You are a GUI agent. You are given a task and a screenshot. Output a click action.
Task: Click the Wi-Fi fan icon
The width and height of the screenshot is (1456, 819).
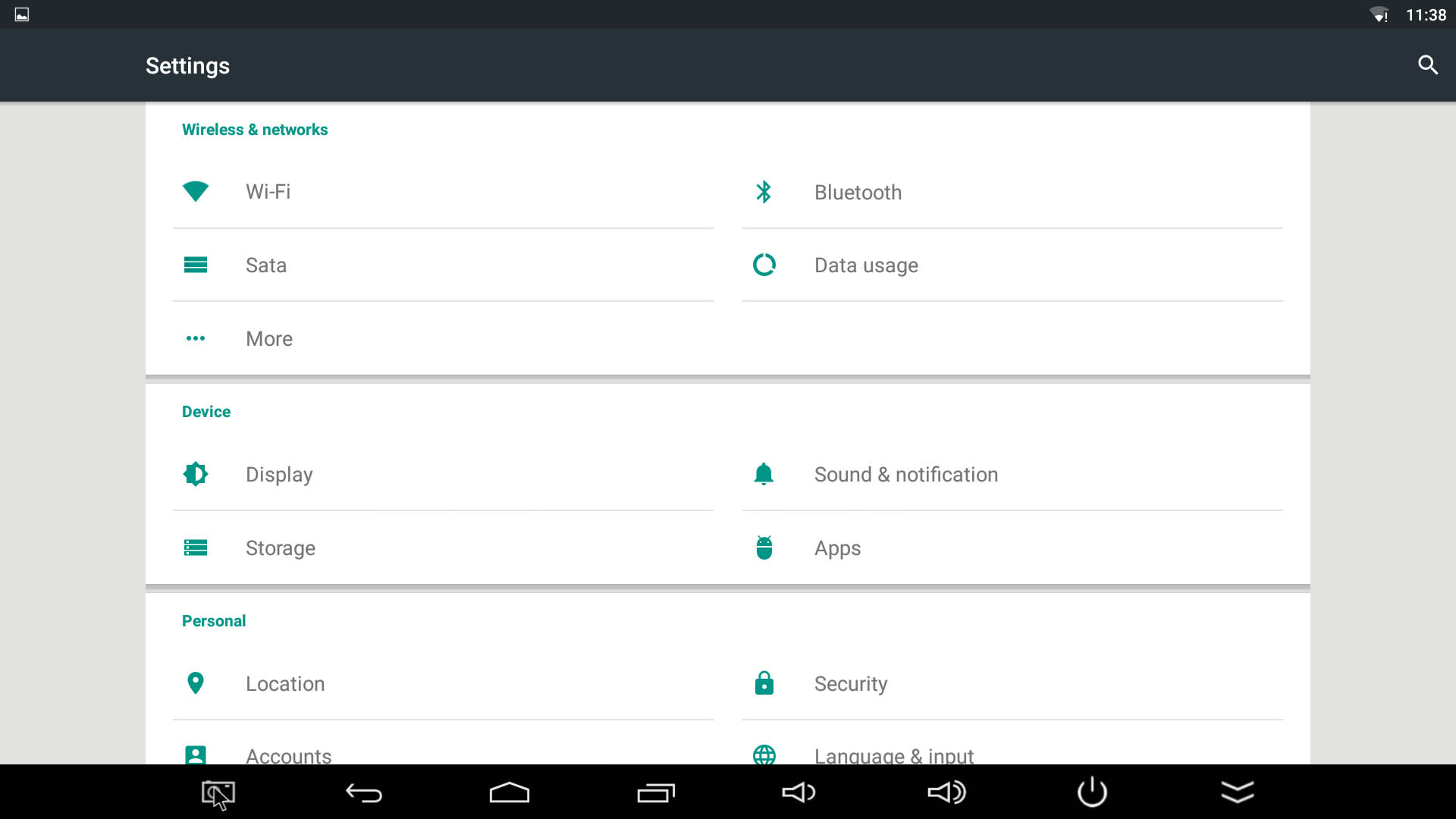click(196, 191)
